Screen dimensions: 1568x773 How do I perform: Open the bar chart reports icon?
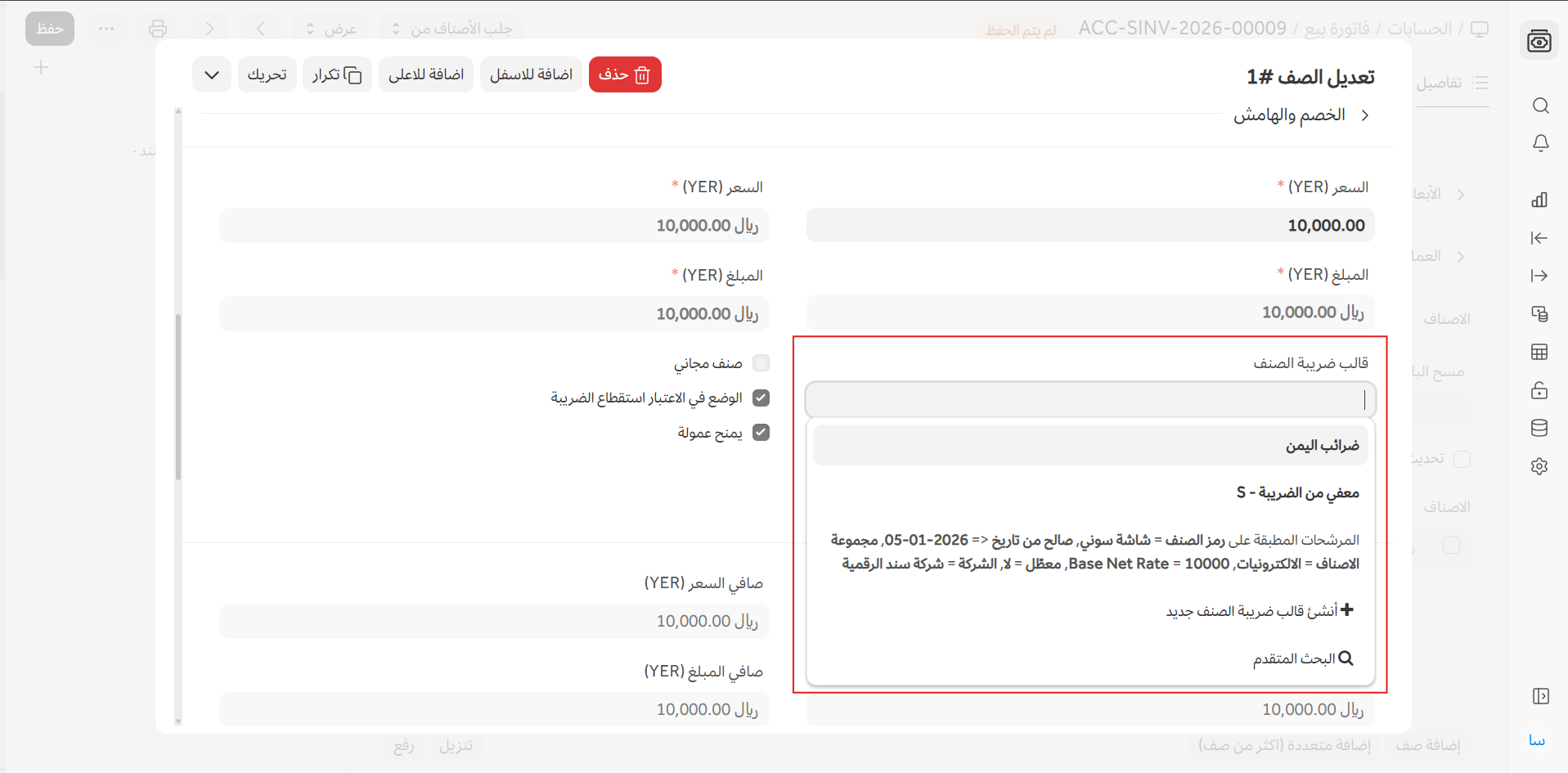pyautogui.click(x=1539, y=200)
